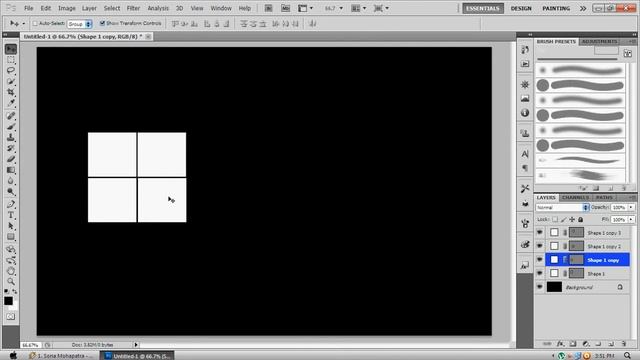Select the Path Selection tool

click(11, 226)
